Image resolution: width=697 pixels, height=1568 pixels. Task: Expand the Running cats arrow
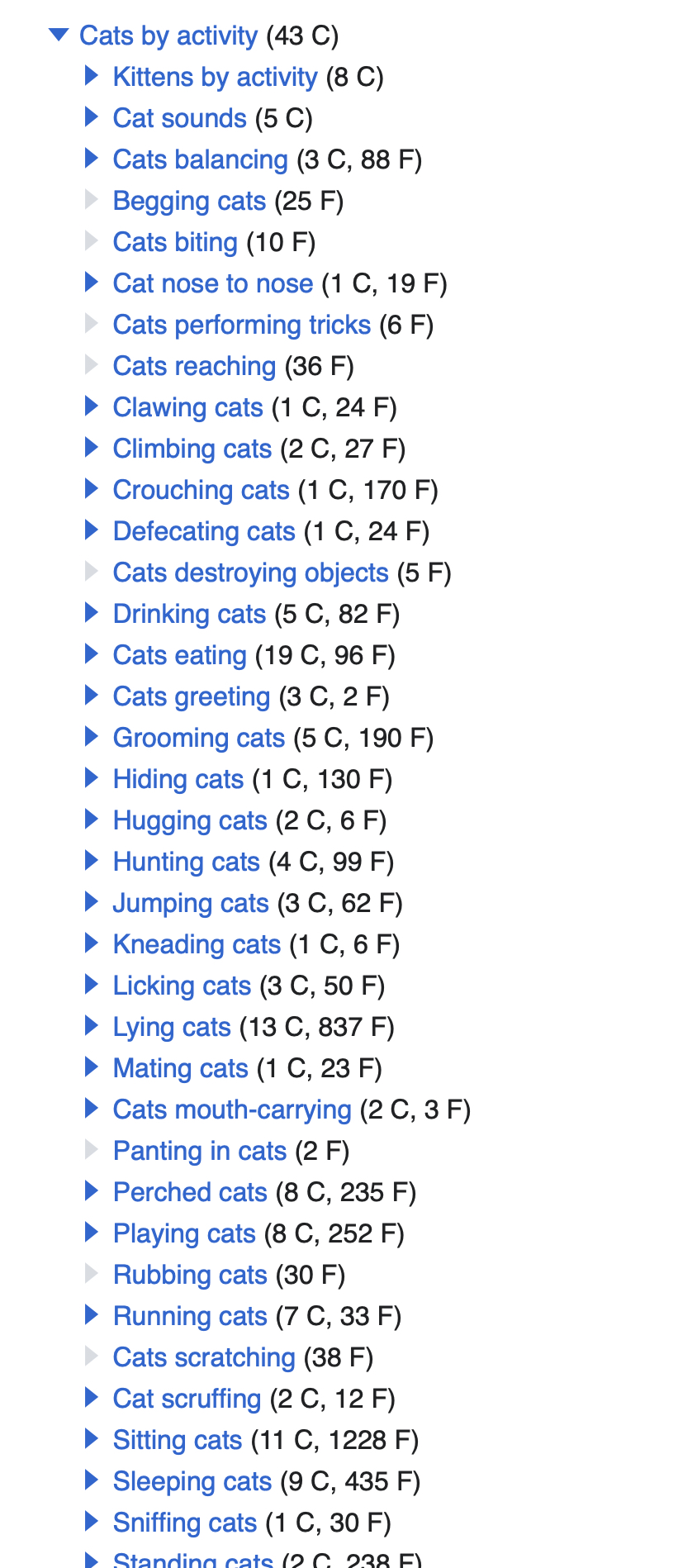click(92, 1316)
